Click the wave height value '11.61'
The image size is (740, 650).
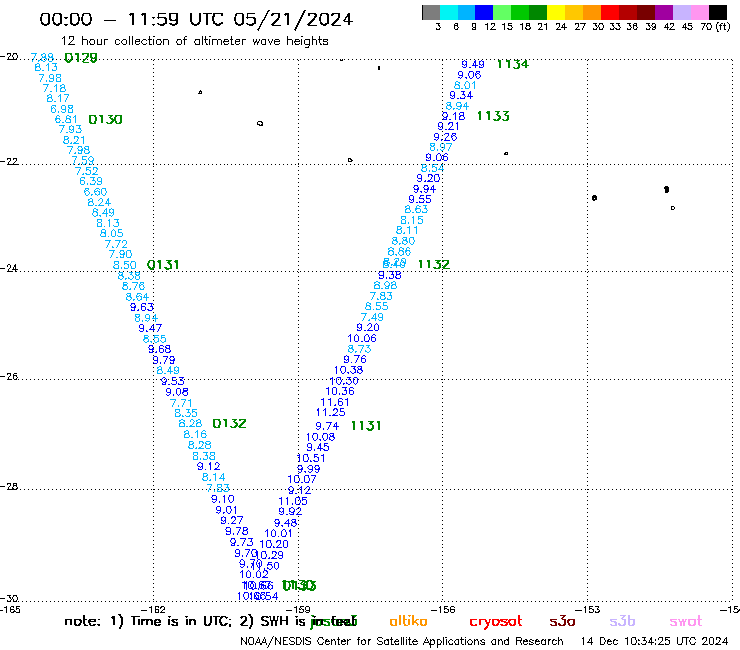335,402
